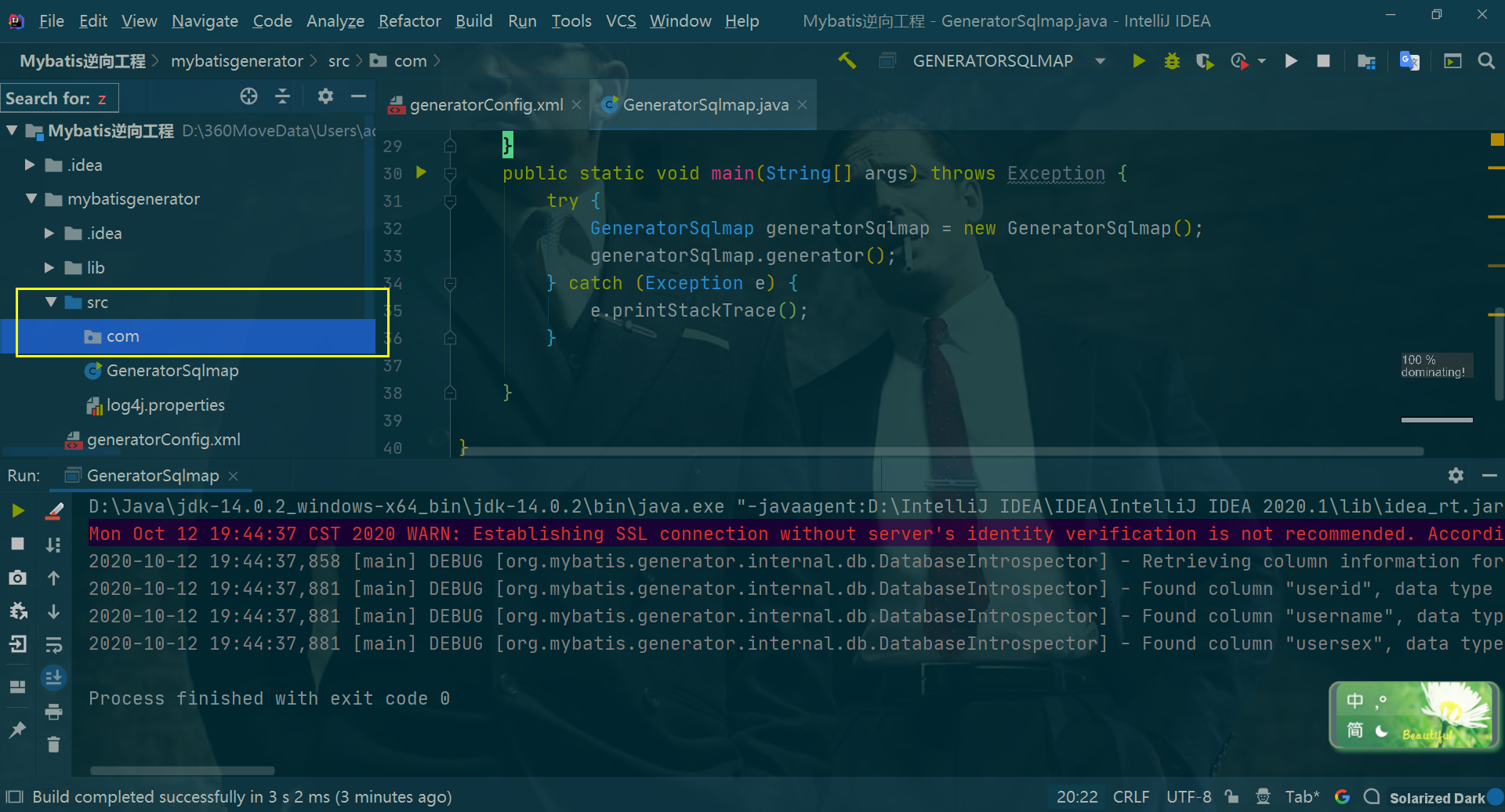Switch to generatorConfig.xml editor tab

[x=486, y=105]
